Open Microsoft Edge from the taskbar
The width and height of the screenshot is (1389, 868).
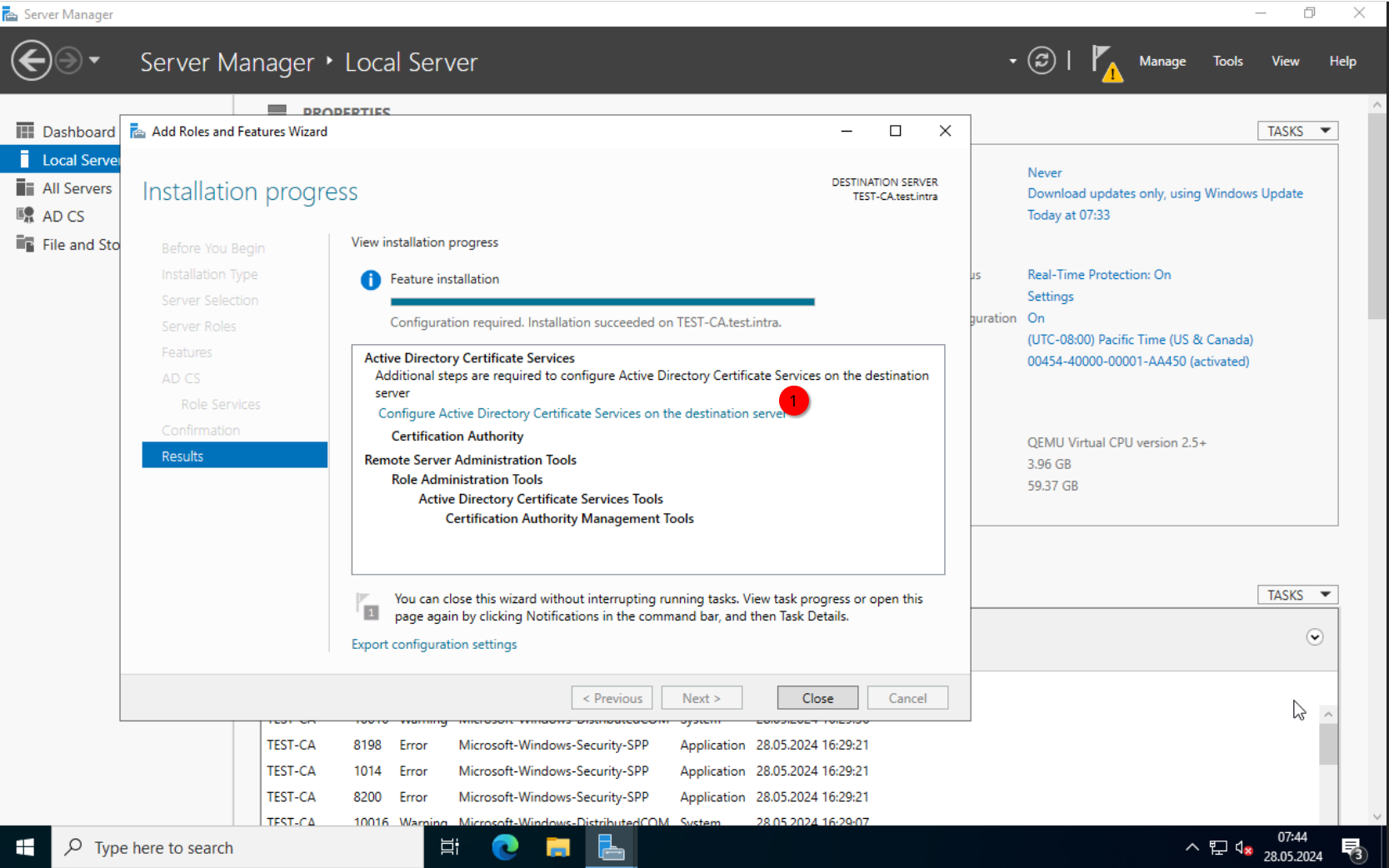pyautogui.click(x=505, y=847)
